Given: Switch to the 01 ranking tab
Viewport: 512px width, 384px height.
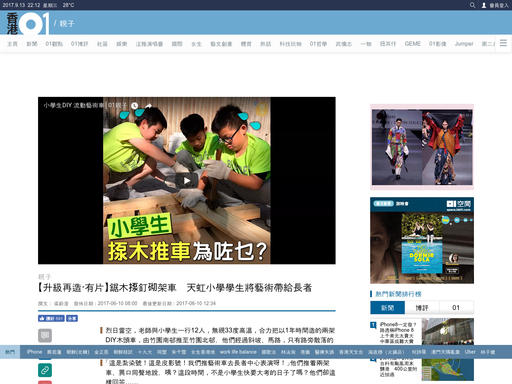Looking at the screenshot, I should (456, 308).
